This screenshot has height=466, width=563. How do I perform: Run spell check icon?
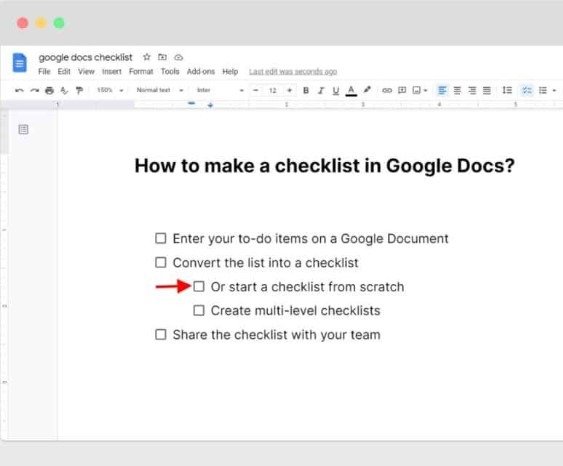(x=64, y=90)
